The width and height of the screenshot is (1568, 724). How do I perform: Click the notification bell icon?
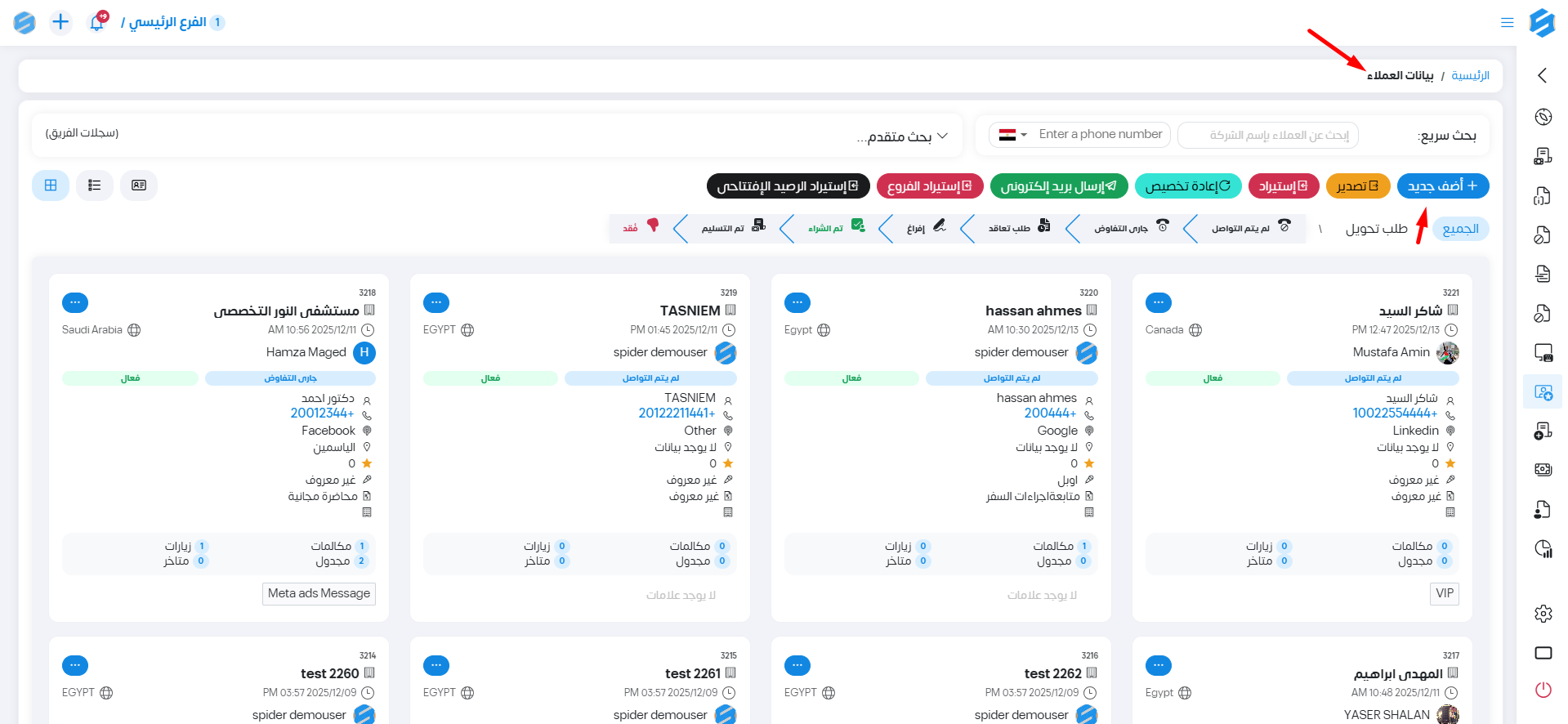tap(96, 23)
